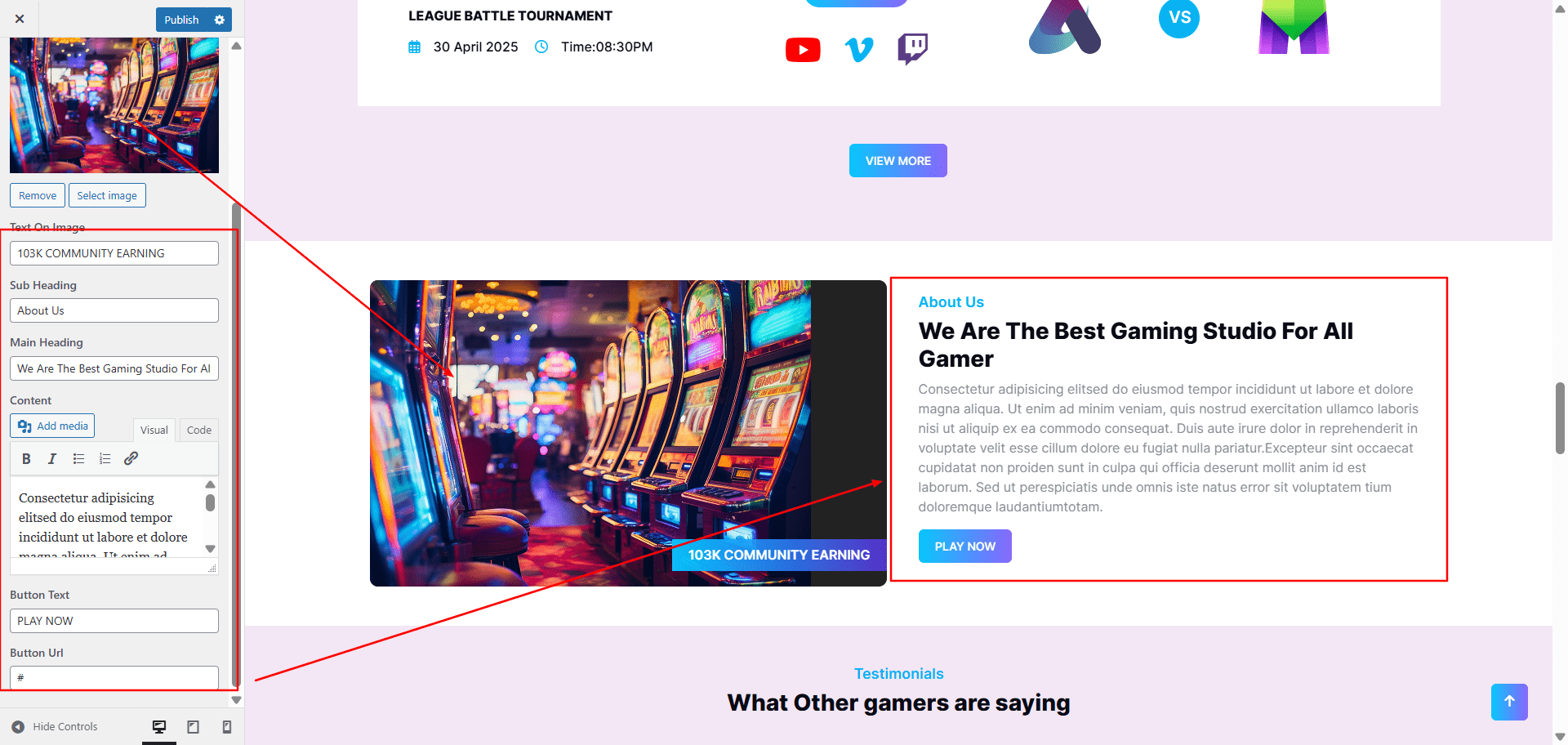
Task: Toggle italic formatting in the editor
Action: 52,459
